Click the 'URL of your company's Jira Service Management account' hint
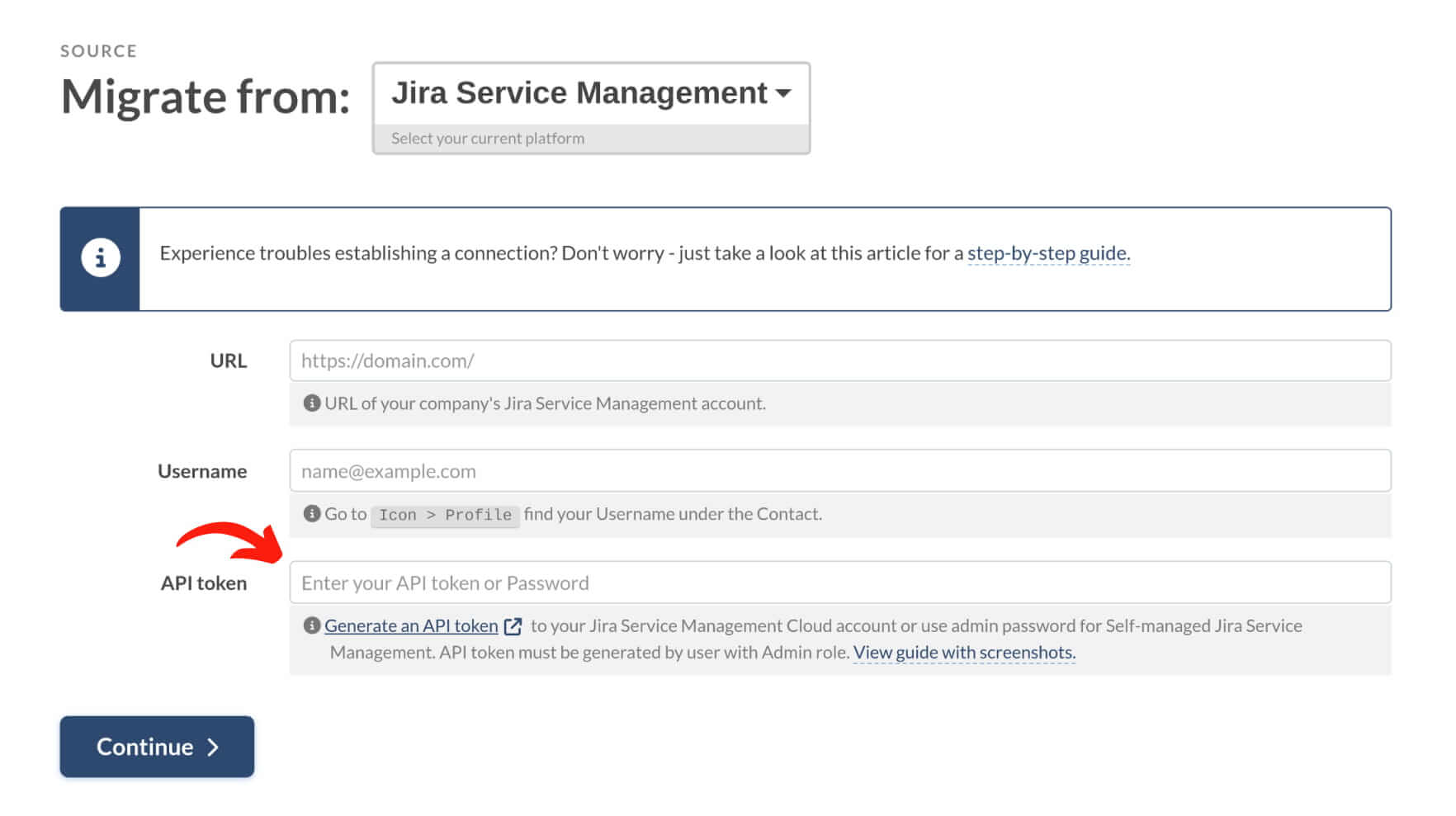 (x=545, y=403)
